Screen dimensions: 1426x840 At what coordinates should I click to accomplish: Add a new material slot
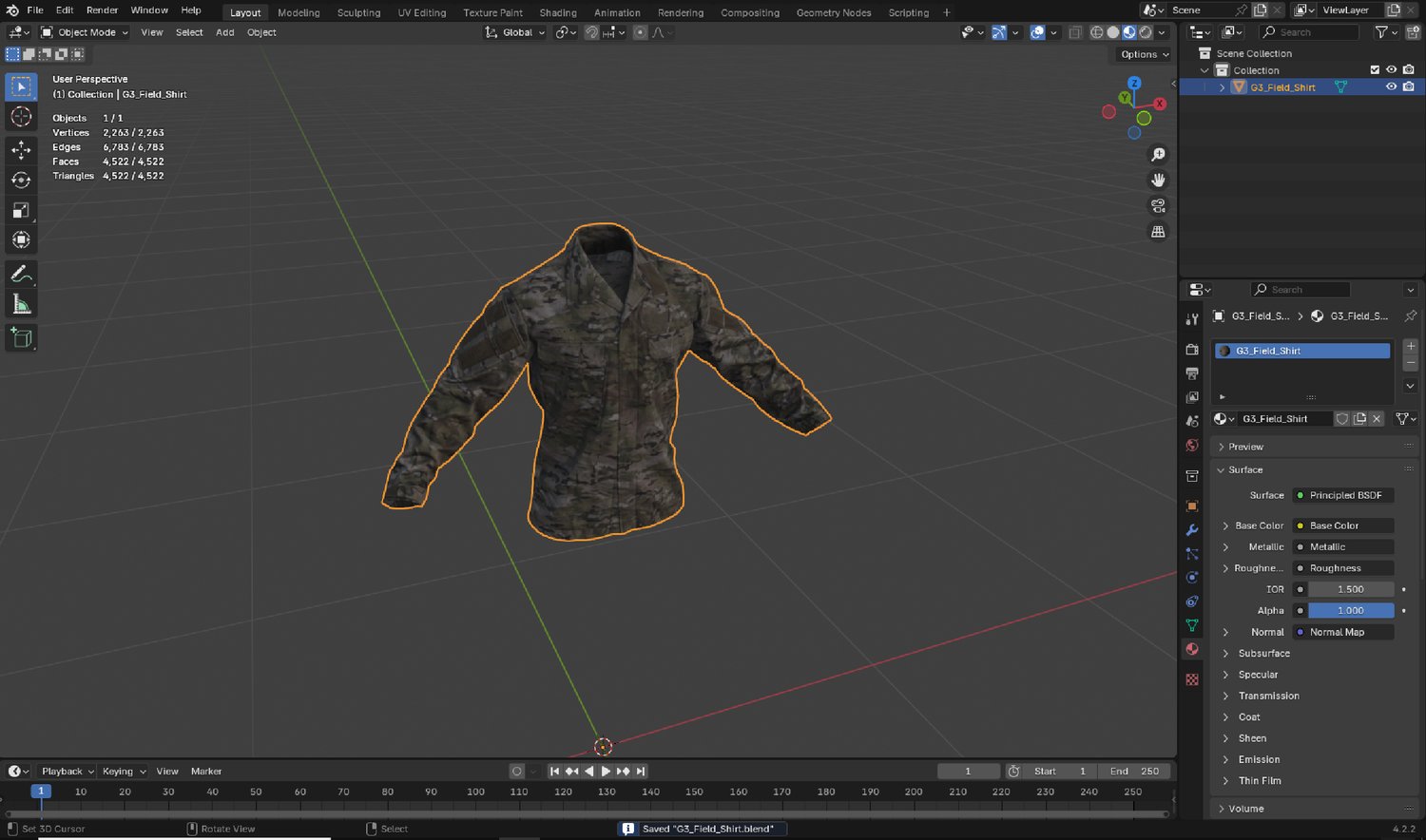[1411, 347]
